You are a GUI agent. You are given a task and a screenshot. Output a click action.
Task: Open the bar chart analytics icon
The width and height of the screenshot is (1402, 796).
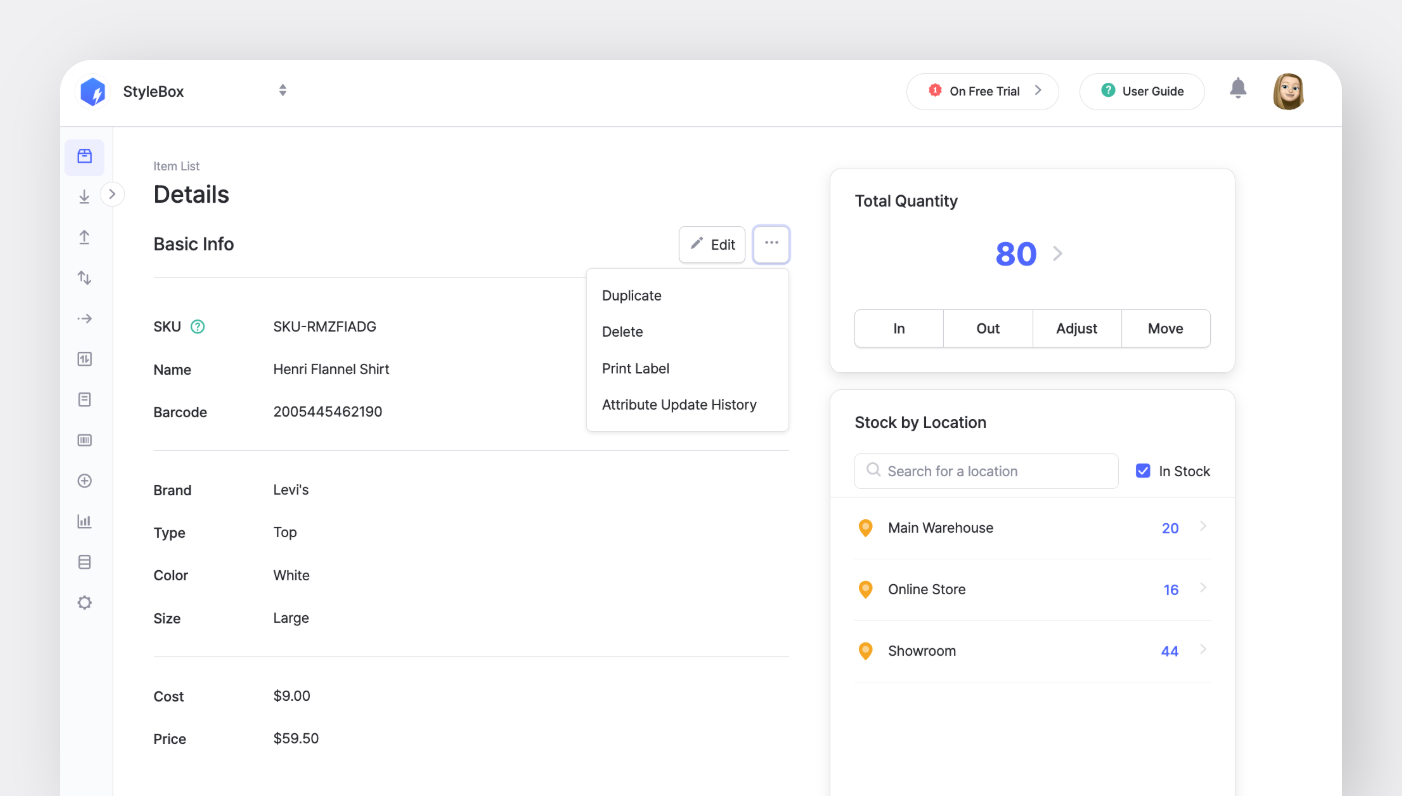point(85,521)
